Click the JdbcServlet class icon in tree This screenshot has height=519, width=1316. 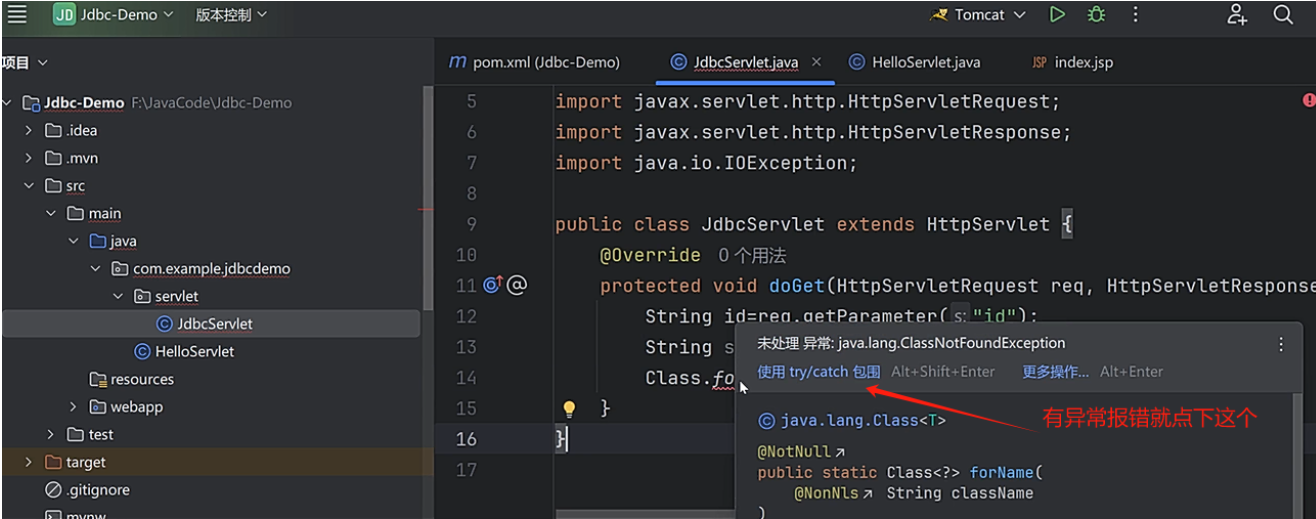tap(164, 324)
